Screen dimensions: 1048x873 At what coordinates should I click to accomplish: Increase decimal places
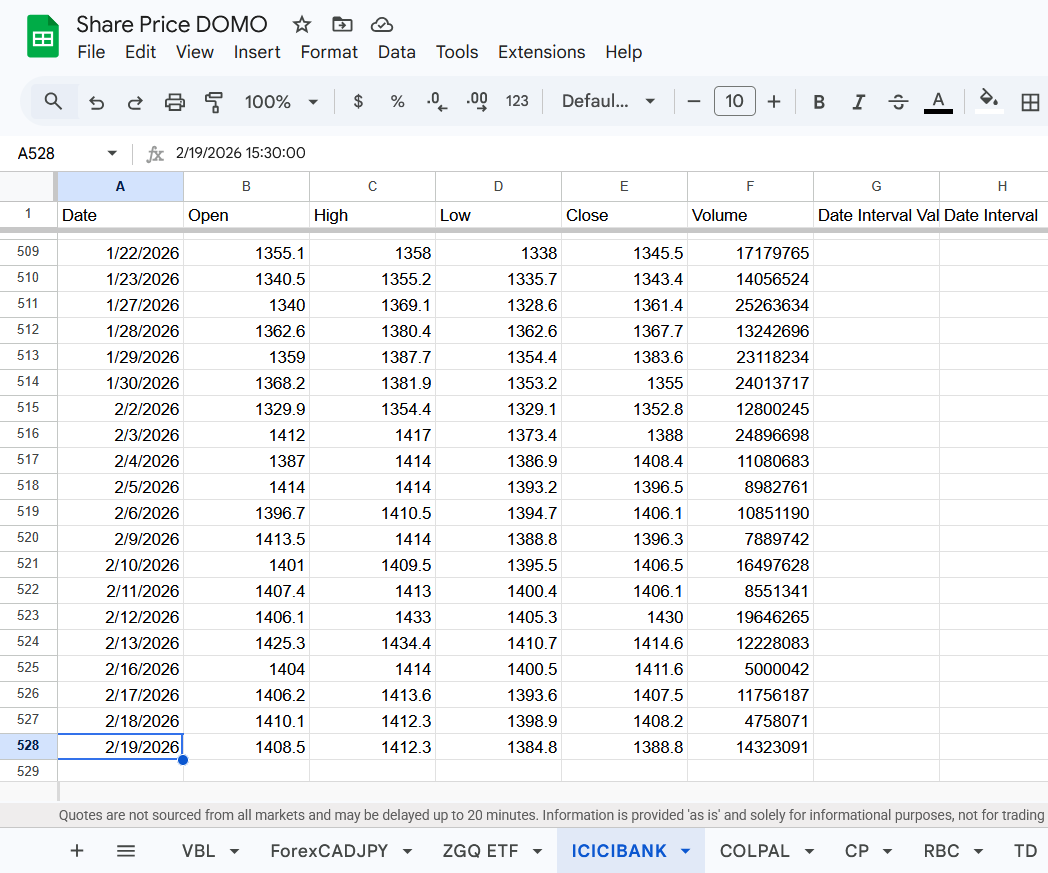pos(477,102)
